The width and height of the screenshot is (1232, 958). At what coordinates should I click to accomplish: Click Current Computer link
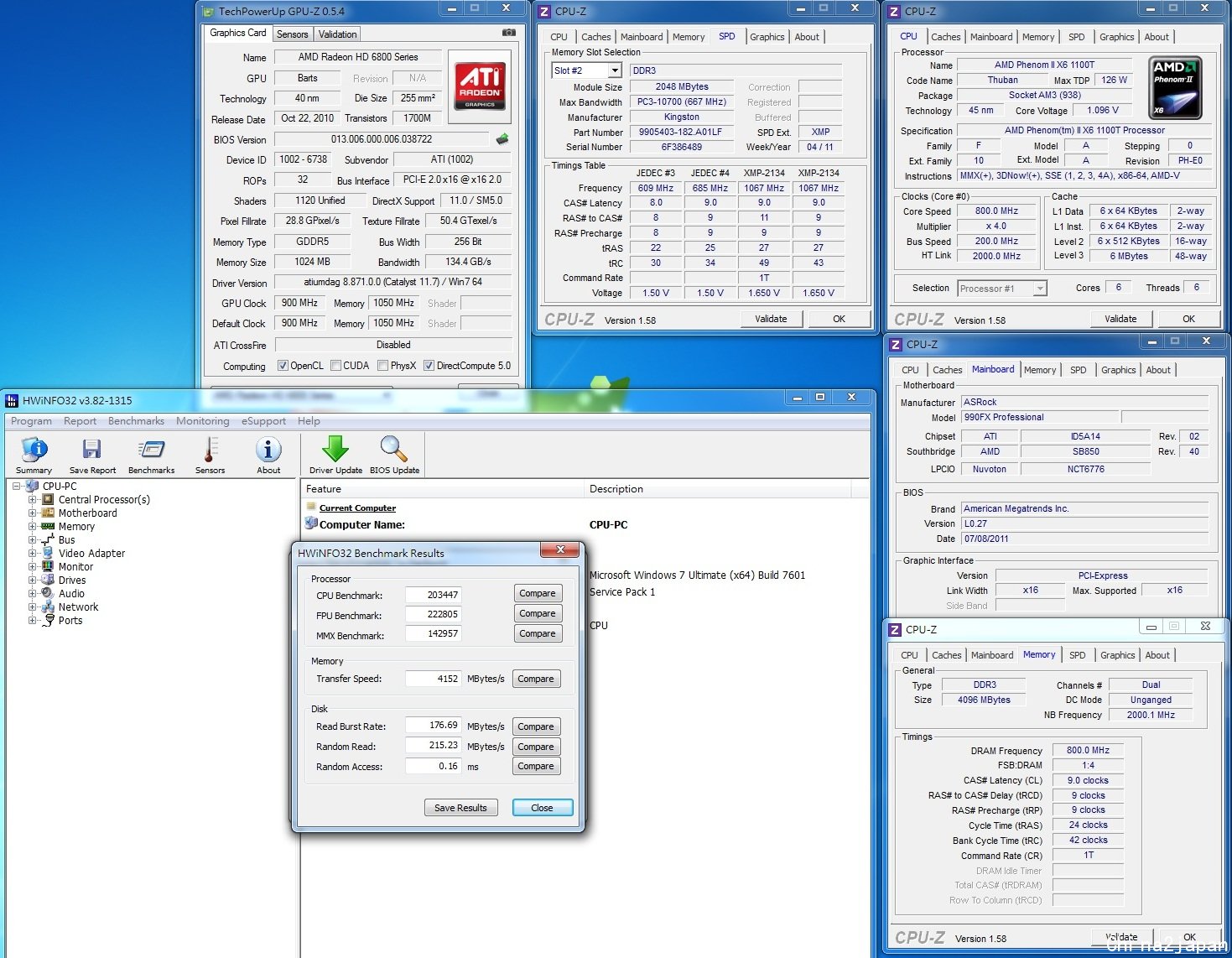(x=357, y=508)
